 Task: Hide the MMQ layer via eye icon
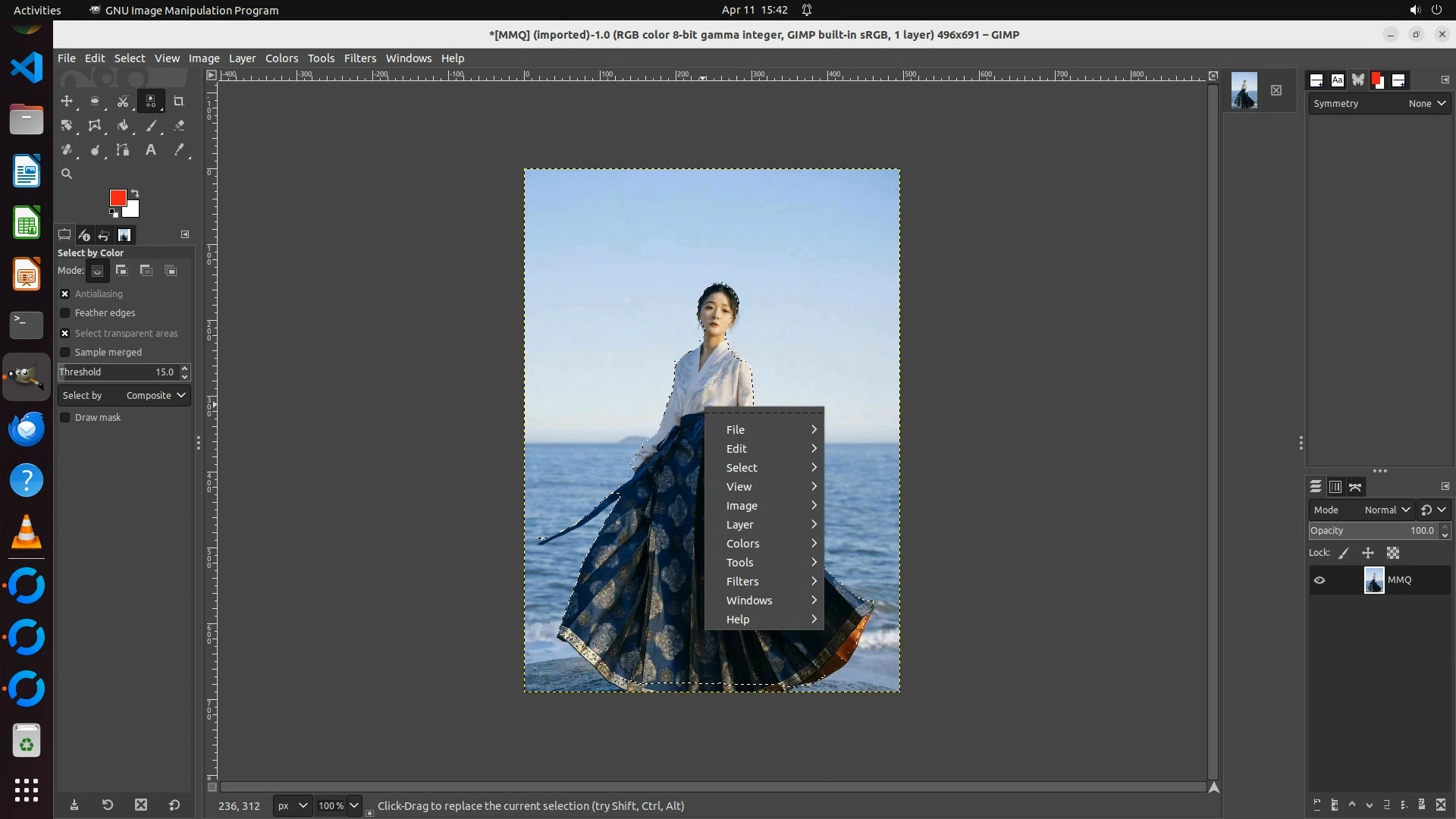pyautogui.click(x=1319, y=580)
